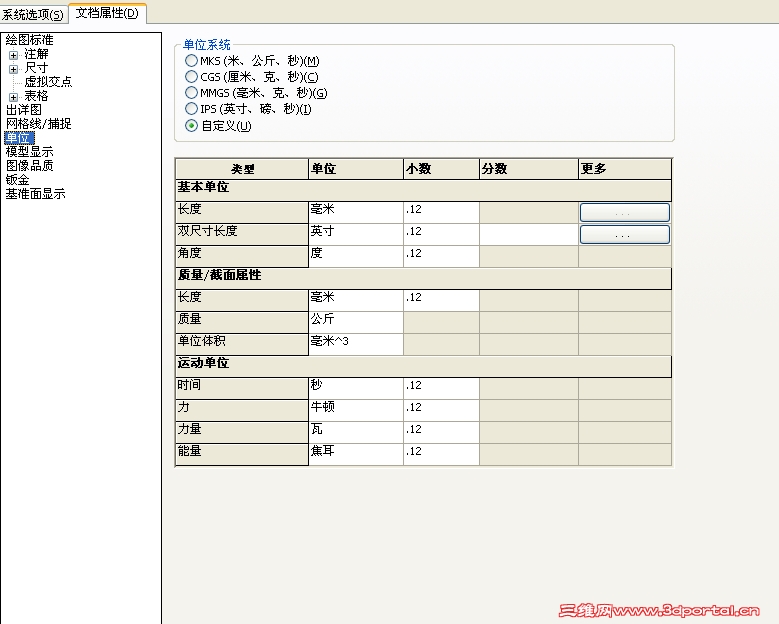Viewport: 779px width, 624px height.
Task: Open the 角度 unit cell showing 度
Action: tap(356, 256)
